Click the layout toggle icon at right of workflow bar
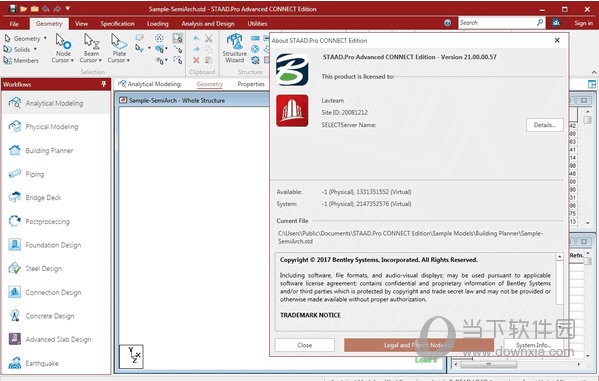The width and height of the screenshot is (599, 381). 592,84
